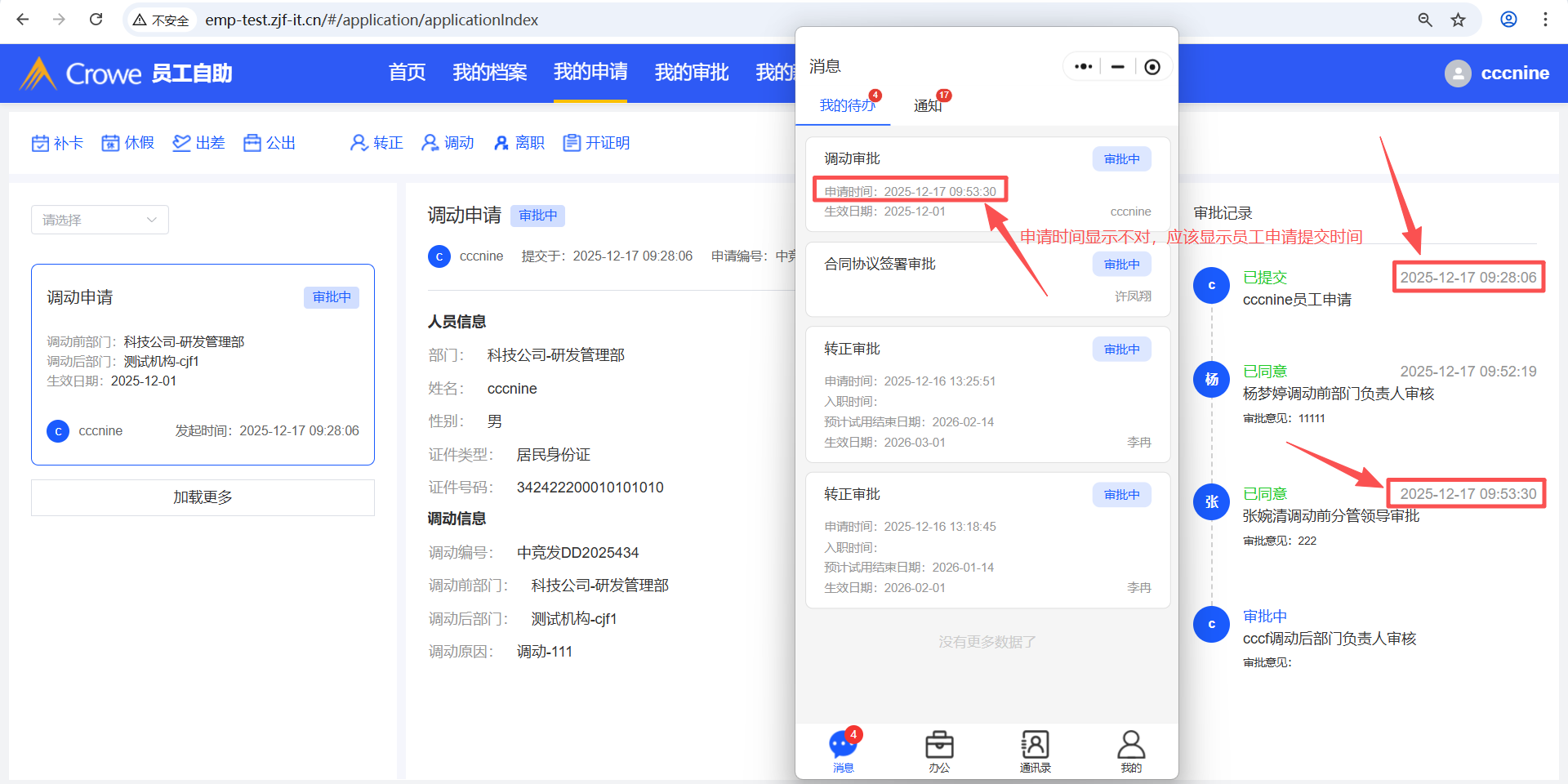The width and height of the screenshot is (1568, 784).
Task: Open the message panel more-options dots
Action: 1084,67
